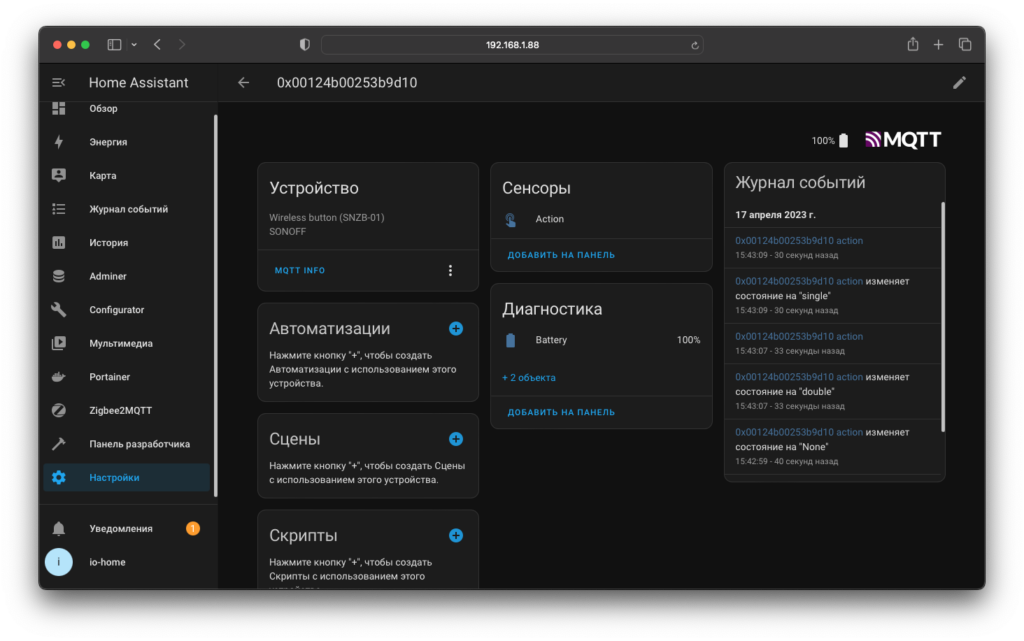
Task: Click the Safari address bar field
Action: tap(512, 44)
